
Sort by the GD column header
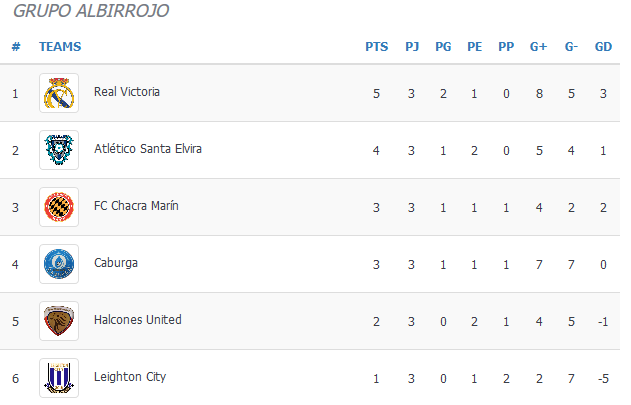click(603, 47)
